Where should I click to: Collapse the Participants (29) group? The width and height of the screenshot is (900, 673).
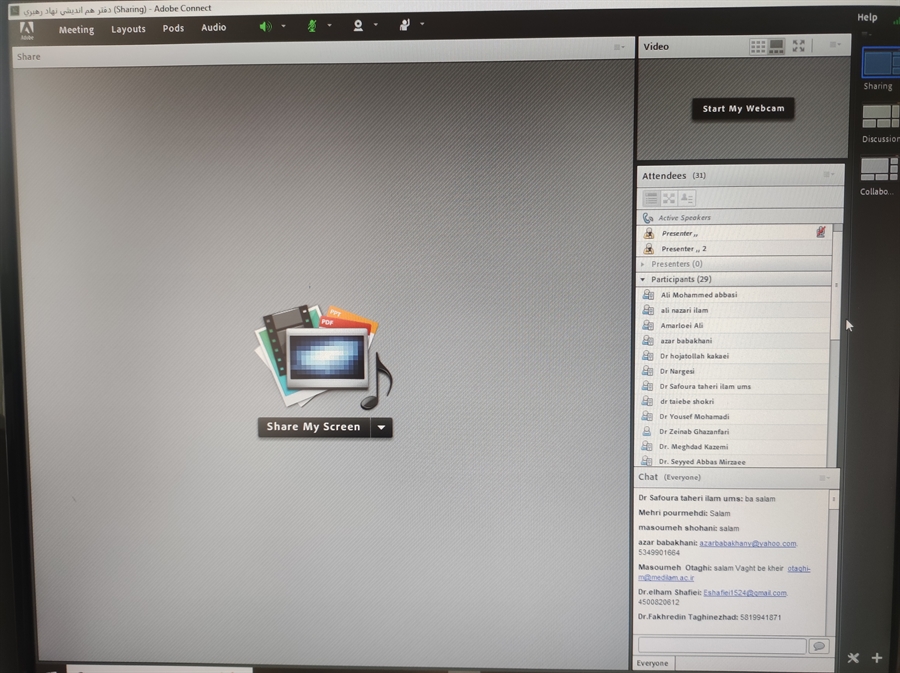click(x=643, y=279)
